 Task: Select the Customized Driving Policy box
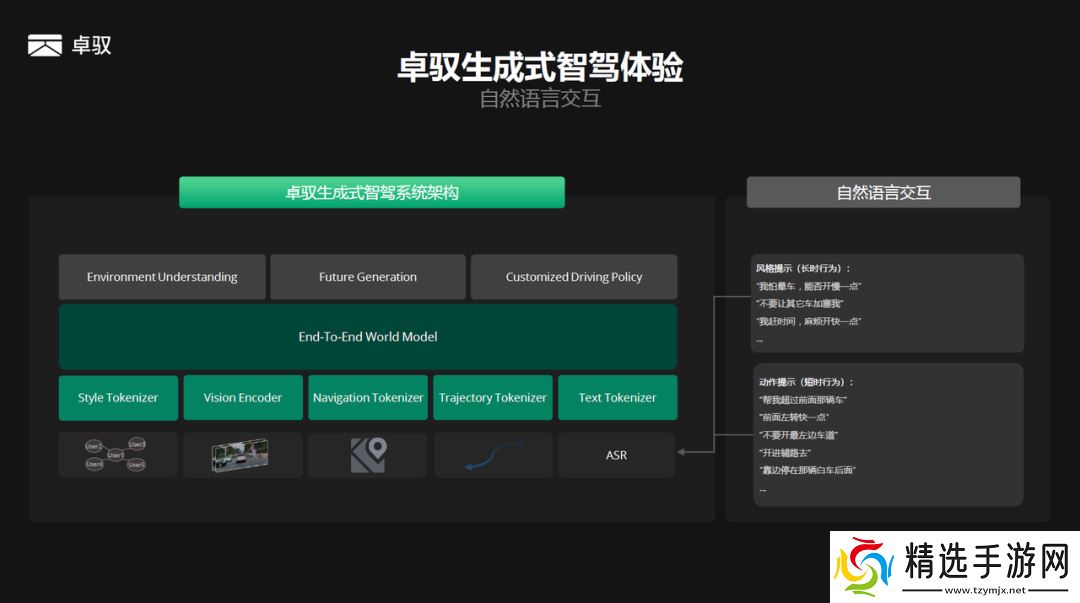(574, 277)
